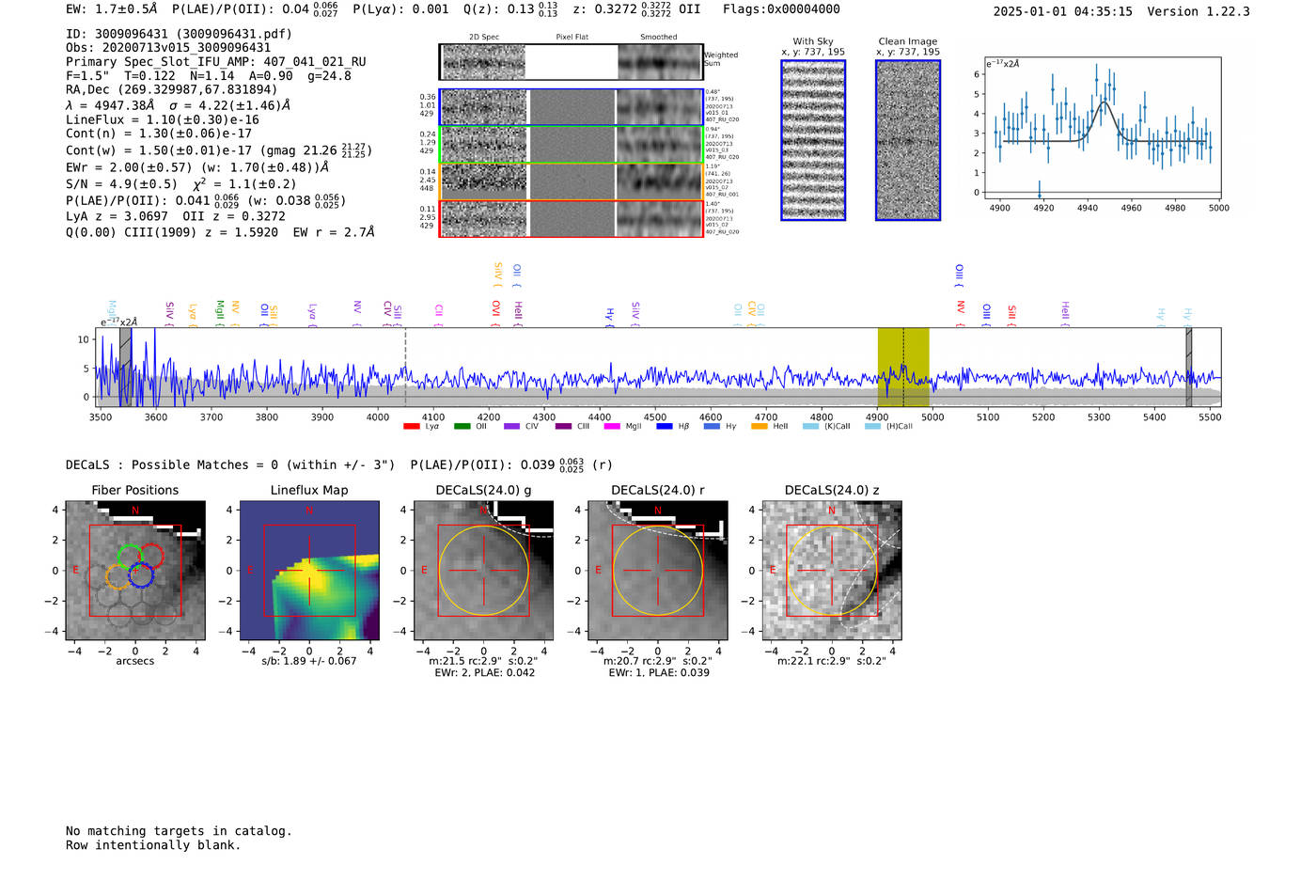Open the DECaLS(24.0) r cutout
This screenshot has height=896, width=1316.
(658, 571)
